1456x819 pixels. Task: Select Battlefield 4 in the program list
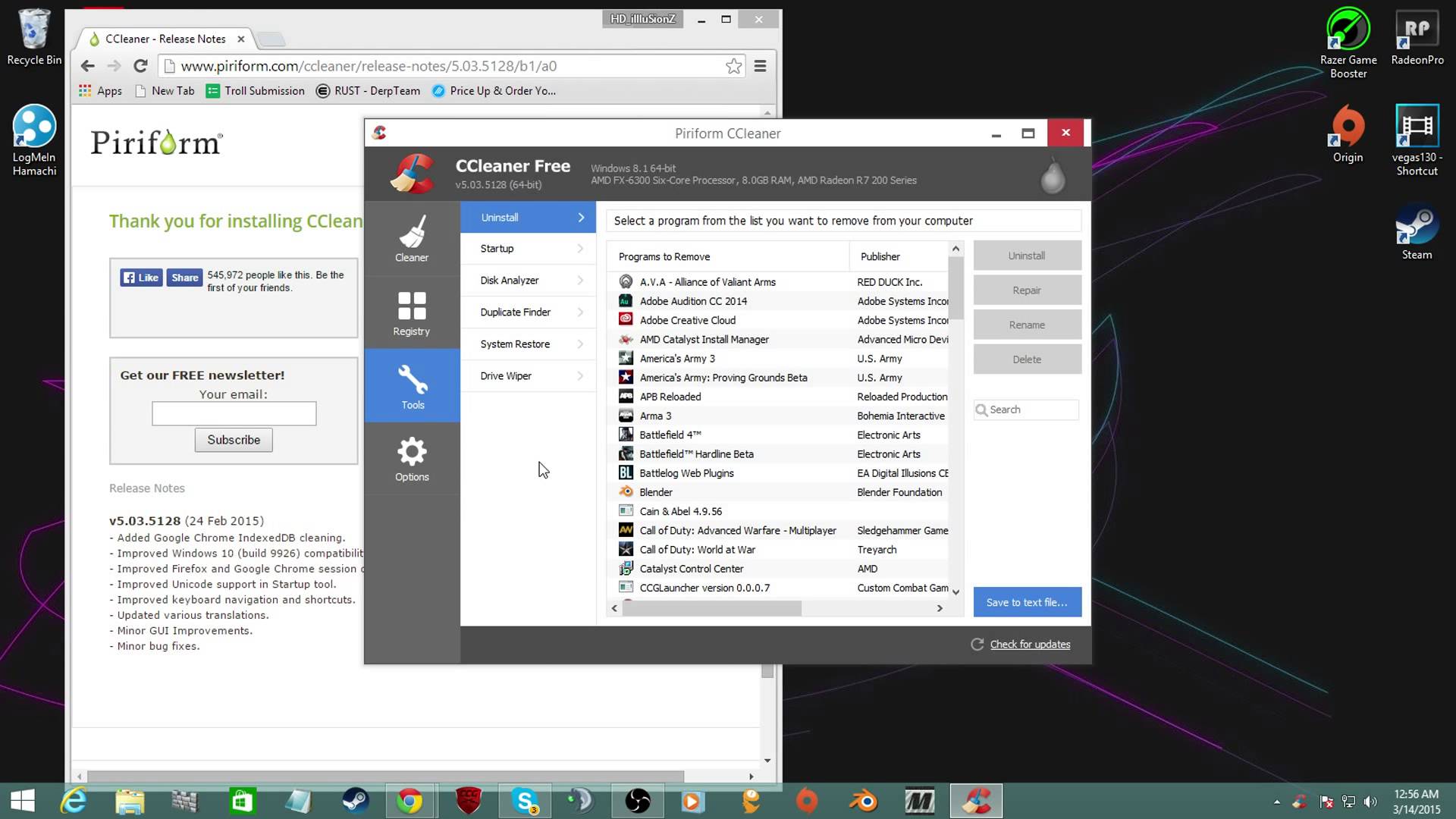[x=777, y=435]
